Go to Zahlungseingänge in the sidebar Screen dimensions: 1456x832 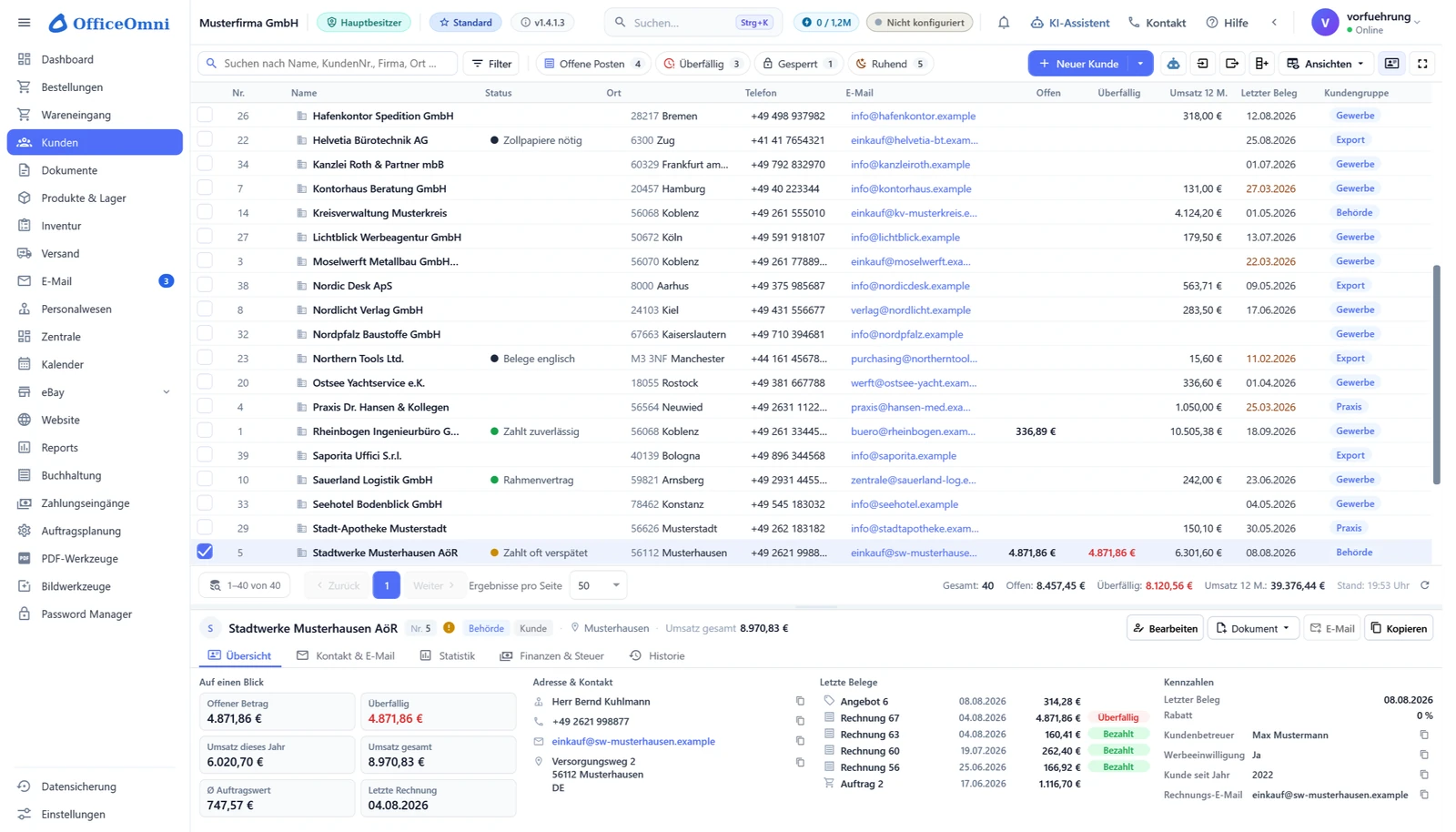coord(95,503)
